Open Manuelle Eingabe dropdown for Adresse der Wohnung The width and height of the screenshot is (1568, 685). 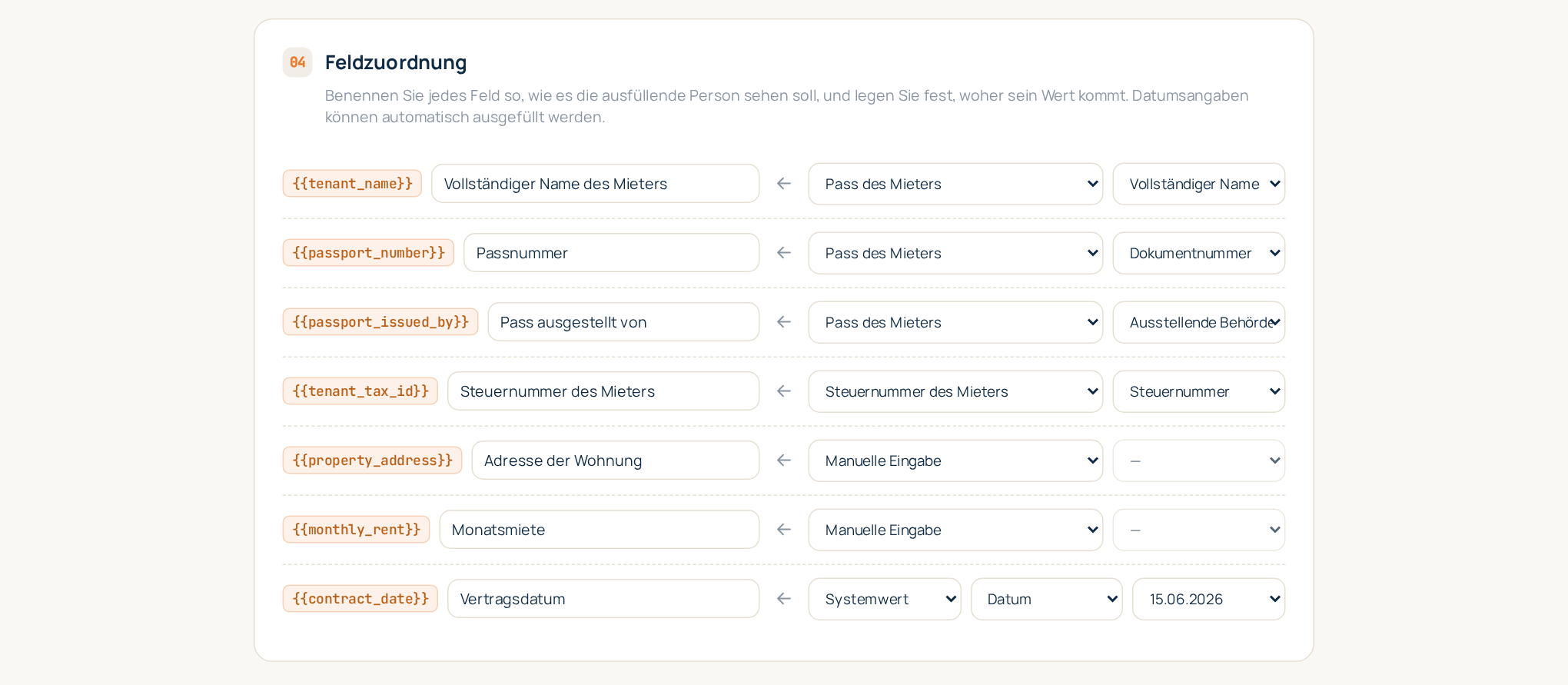(x=955, y=461)
